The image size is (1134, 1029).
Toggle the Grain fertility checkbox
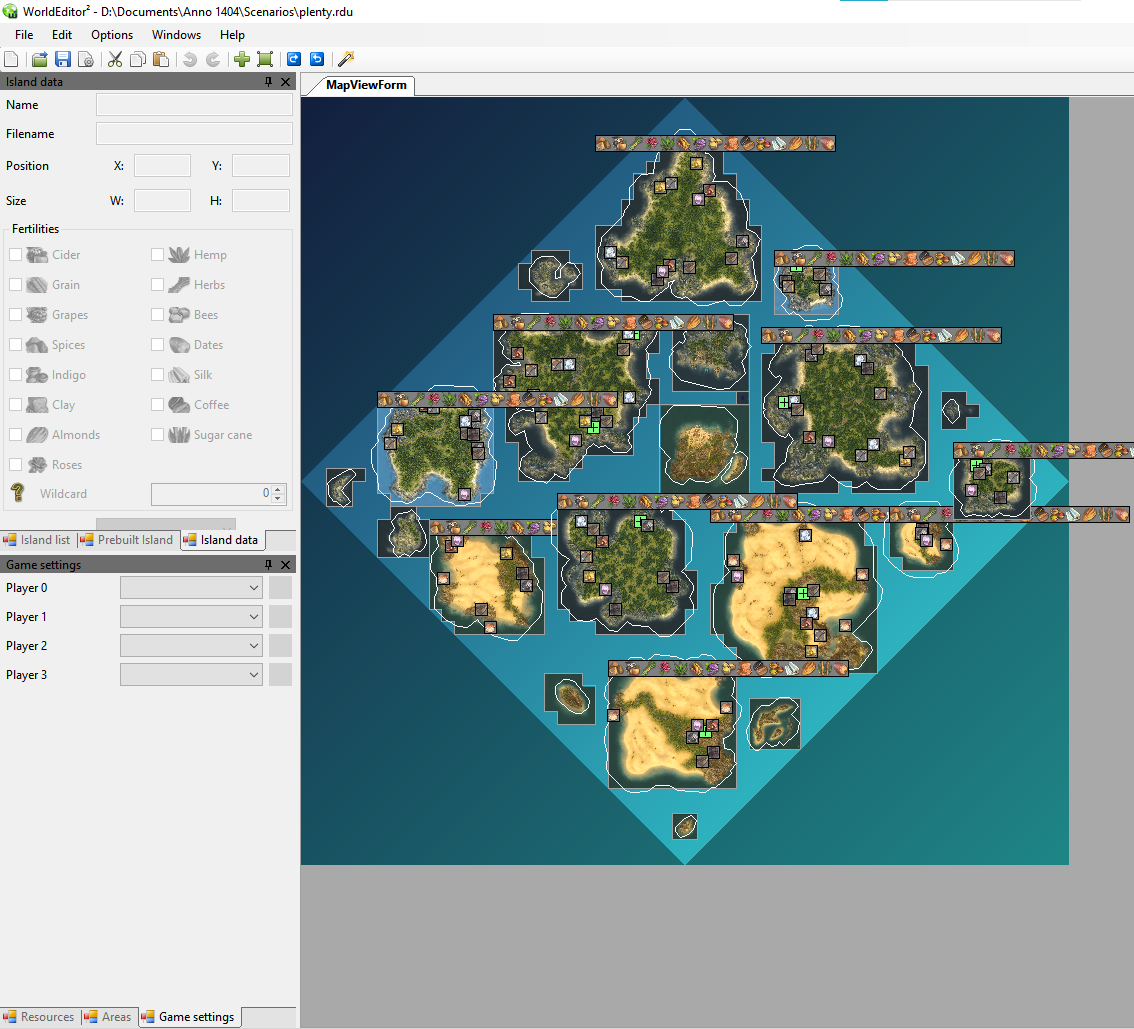[x=15, y=285]
